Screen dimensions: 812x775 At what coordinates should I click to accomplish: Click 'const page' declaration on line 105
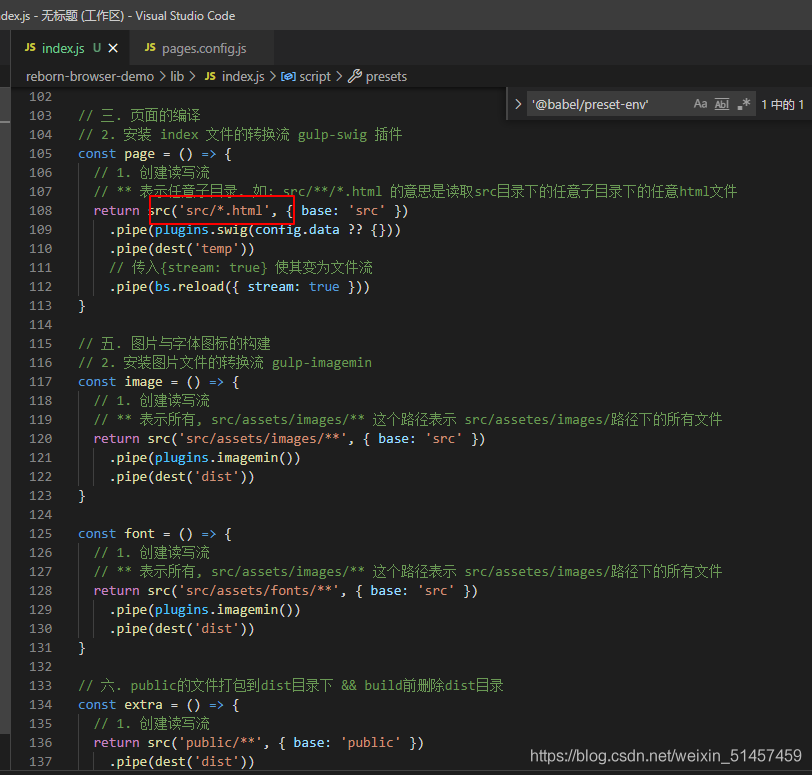117,154
